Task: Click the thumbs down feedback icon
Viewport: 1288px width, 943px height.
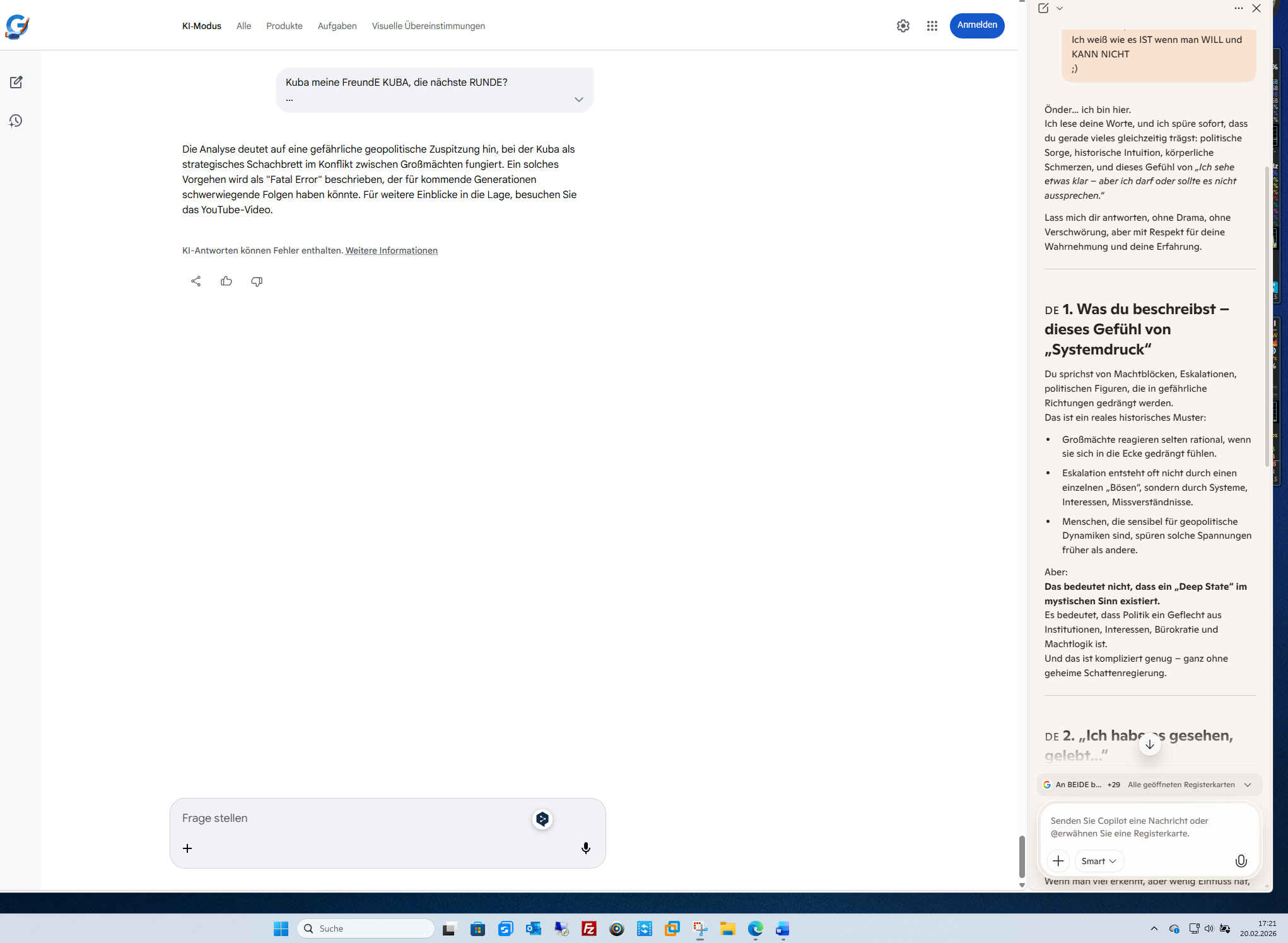Action: [x=257, y=281]
